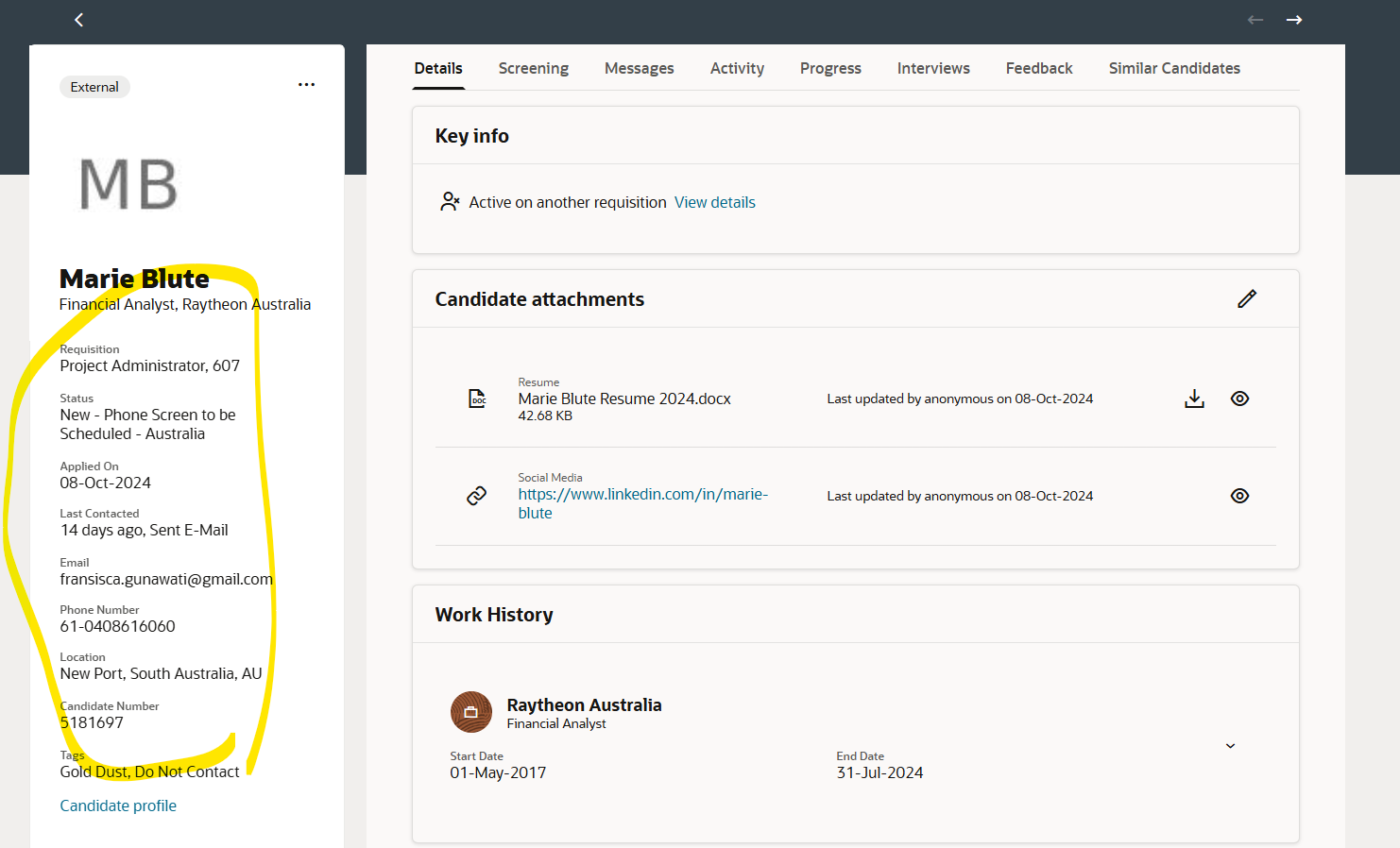Open the Progress tab
The image size is (1400, 848).
pyautogui.click(x=830, y=68)
